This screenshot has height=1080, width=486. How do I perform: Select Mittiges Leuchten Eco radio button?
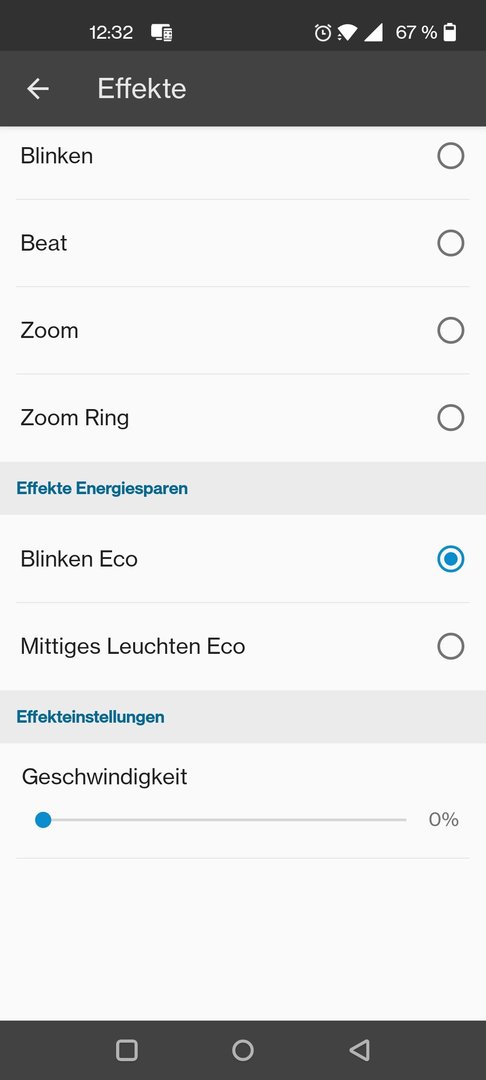pyautogui.click(x=451, y=646)
